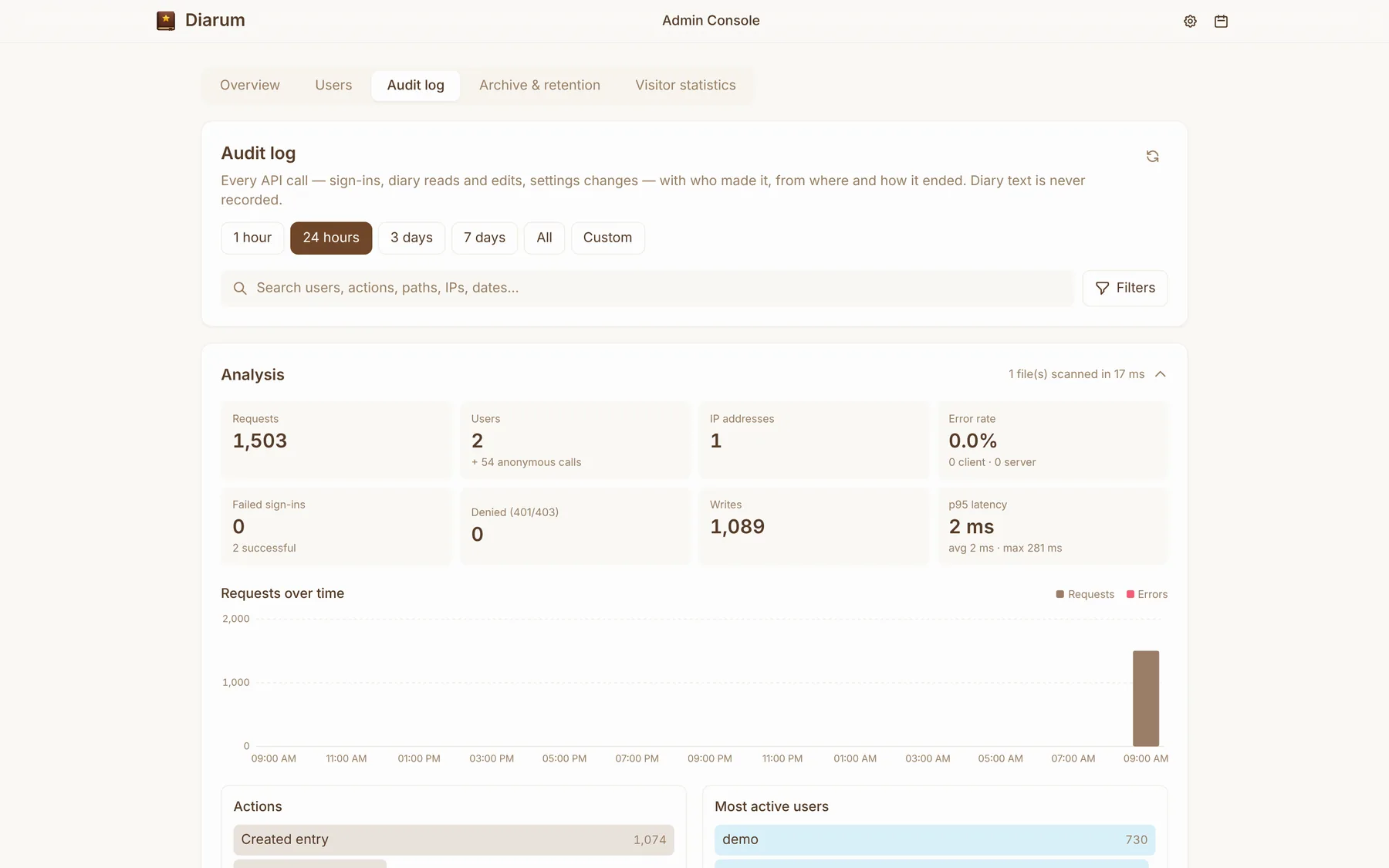Open the Visitor statistics tab
This screenshot has height=868, width=1389.
point(685,86)
